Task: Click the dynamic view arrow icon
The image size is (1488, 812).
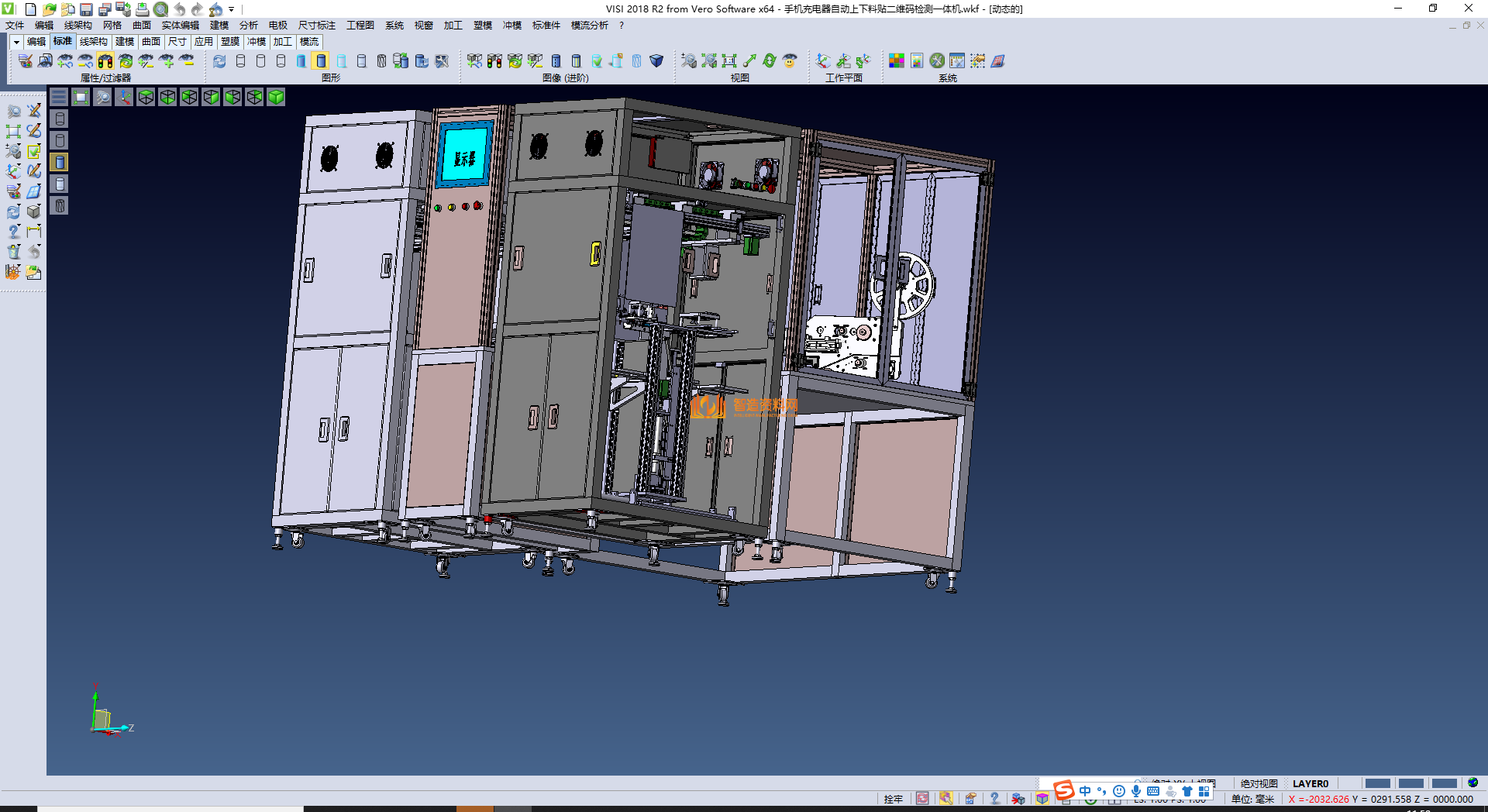Action: tap(749, 61)
